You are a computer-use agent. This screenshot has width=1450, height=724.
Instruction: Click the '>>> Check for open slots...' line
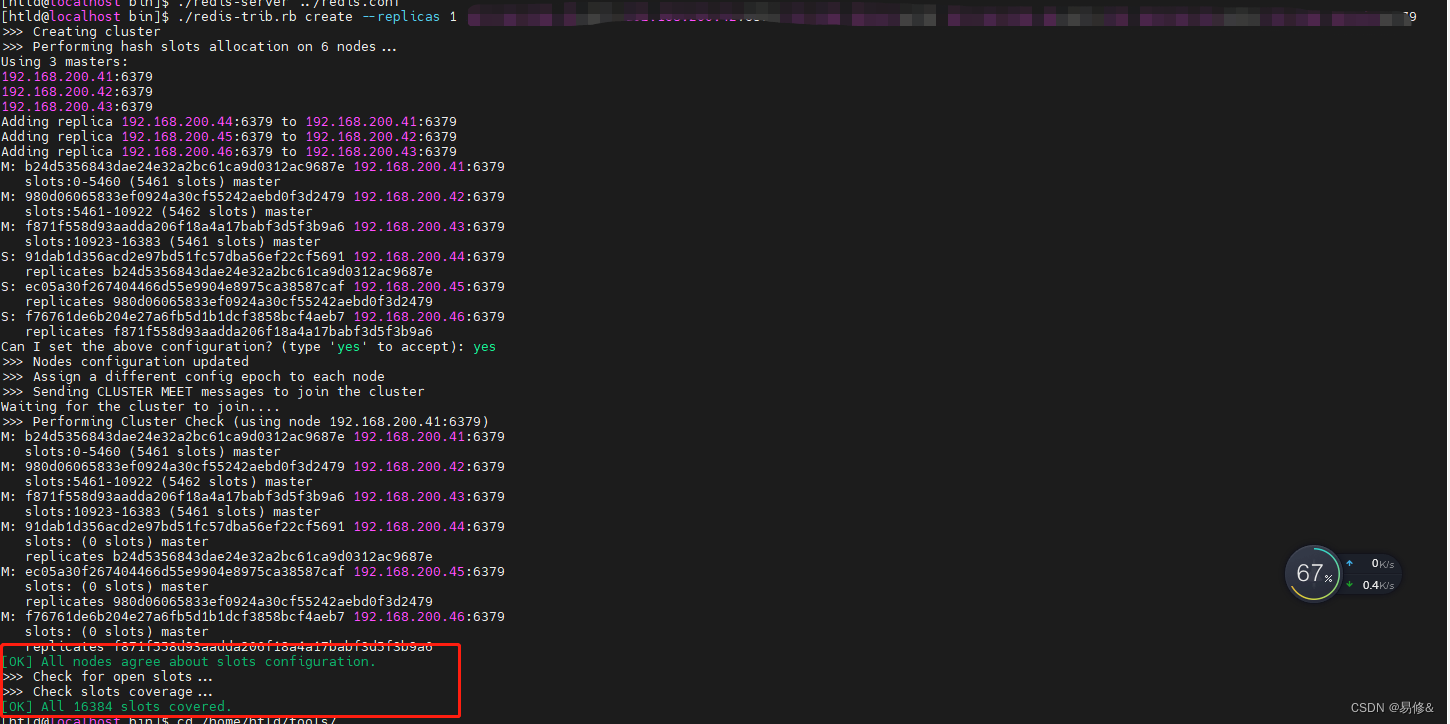[x=107, y=677]
